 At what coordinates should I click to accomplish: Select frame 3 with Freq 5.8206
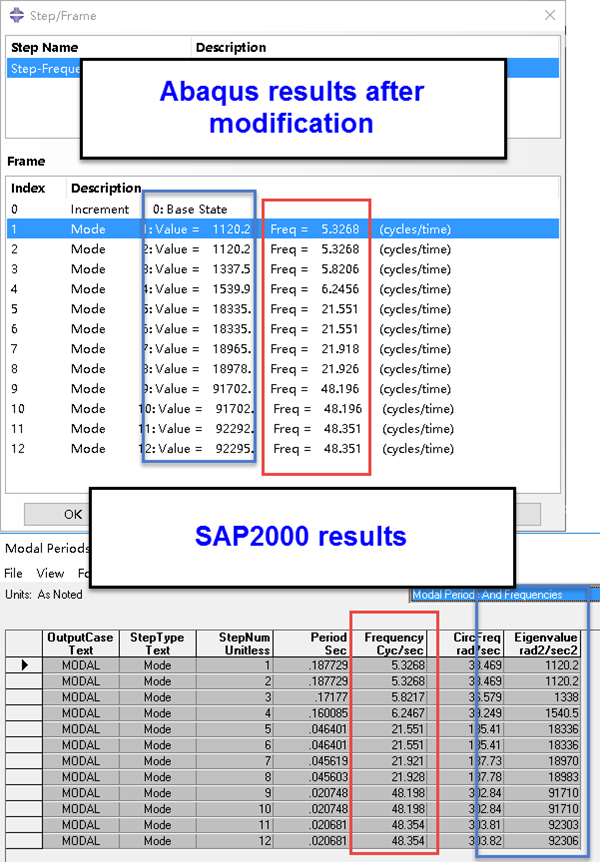point(283,269)
